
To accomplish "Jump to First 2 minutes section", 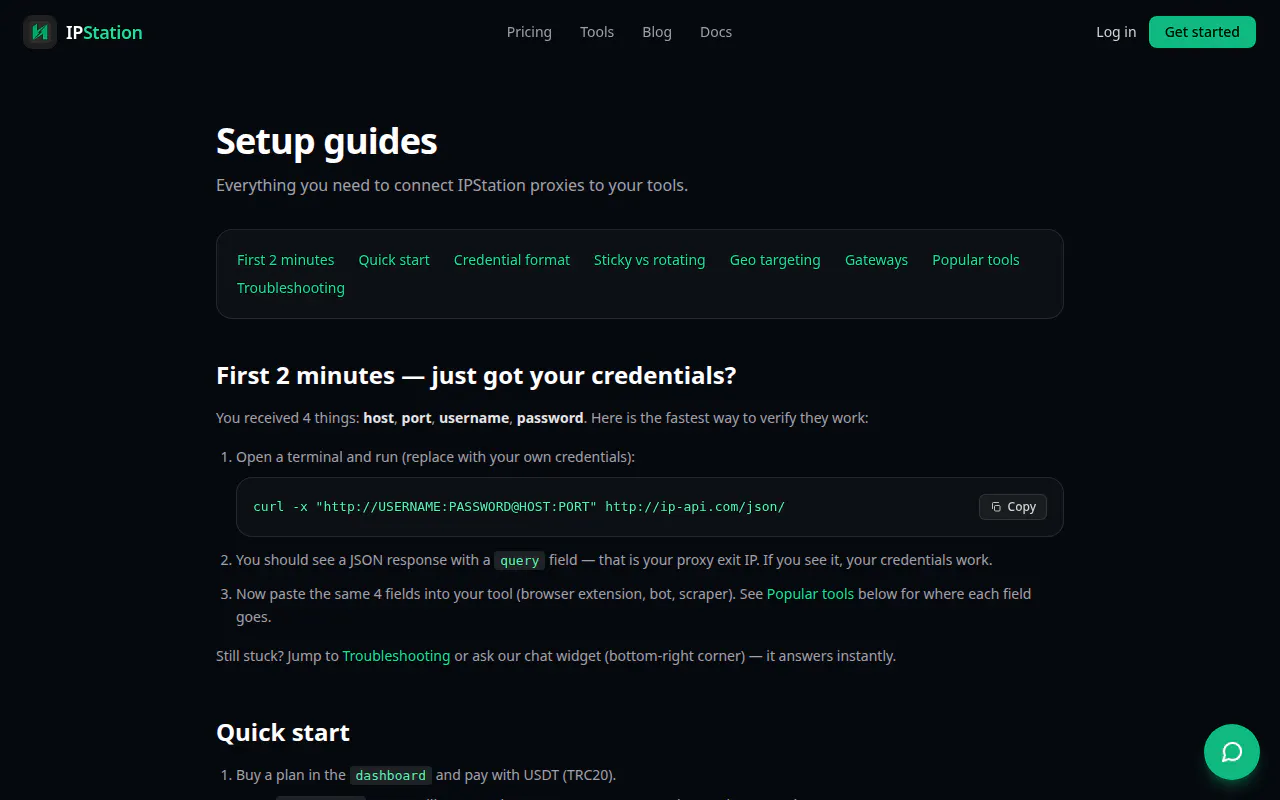I will pyautogui.click(x=286, y=260).
